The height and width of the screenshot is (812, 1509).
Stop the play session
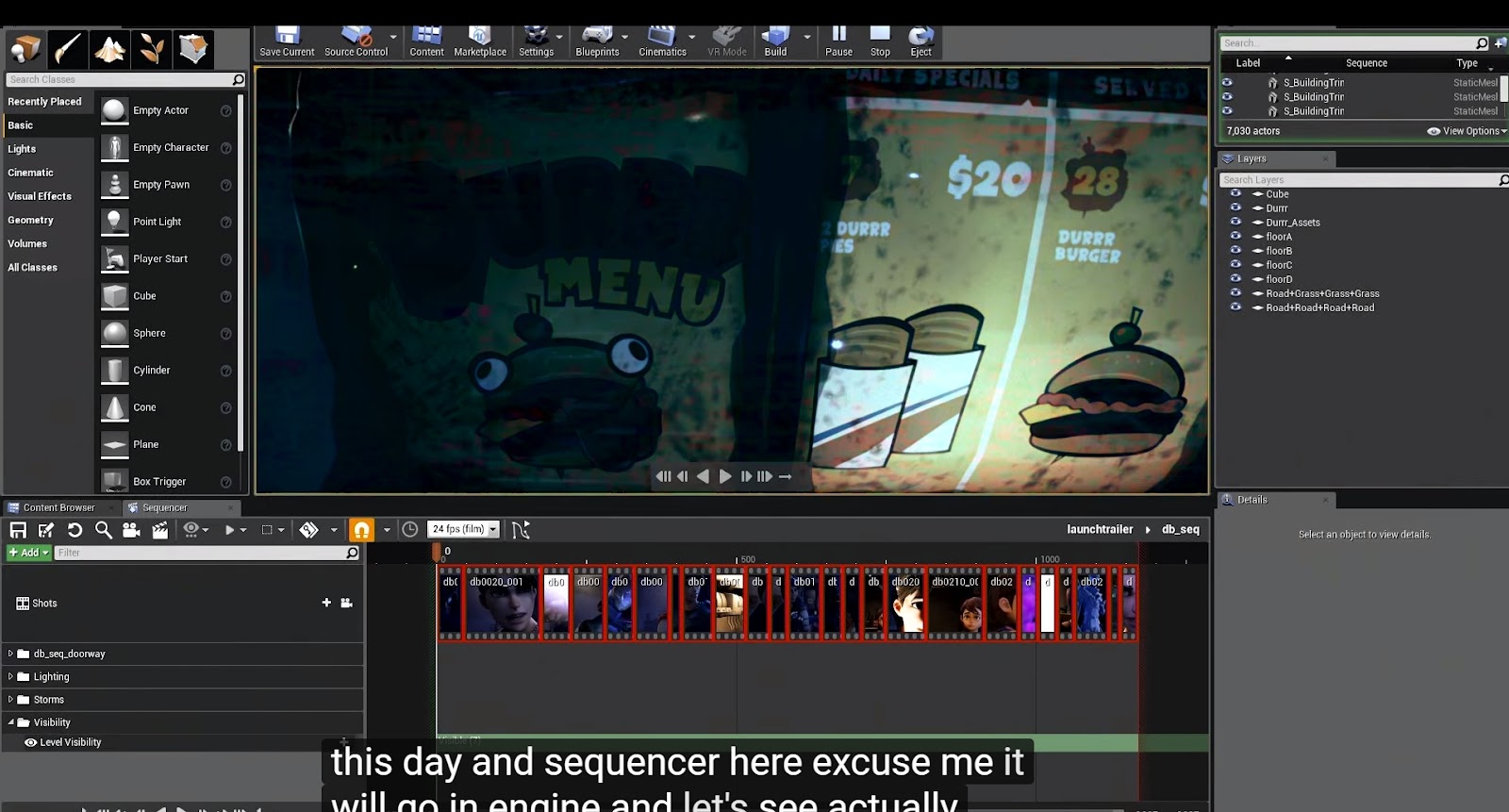pyautogui.click(x=880, y=42)
